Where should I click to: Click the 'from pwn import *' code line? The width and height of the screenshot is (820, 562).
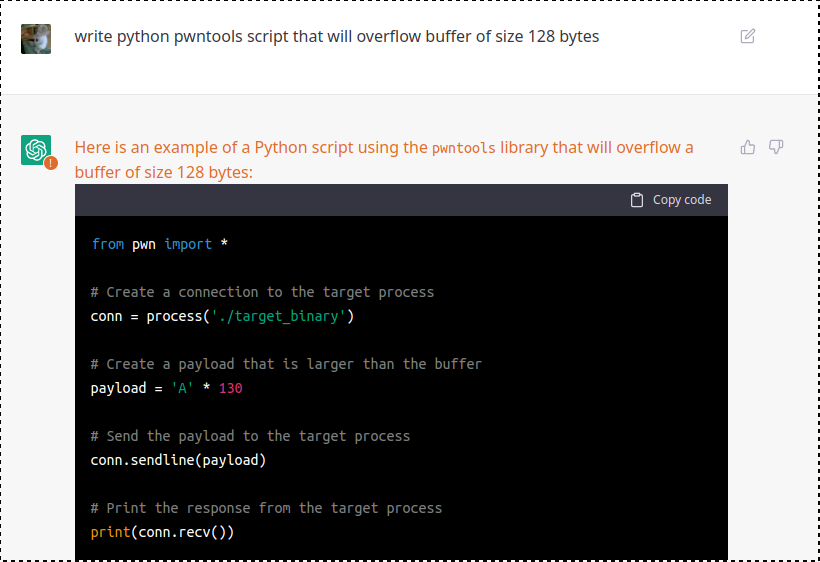click(x=160, y=244)
